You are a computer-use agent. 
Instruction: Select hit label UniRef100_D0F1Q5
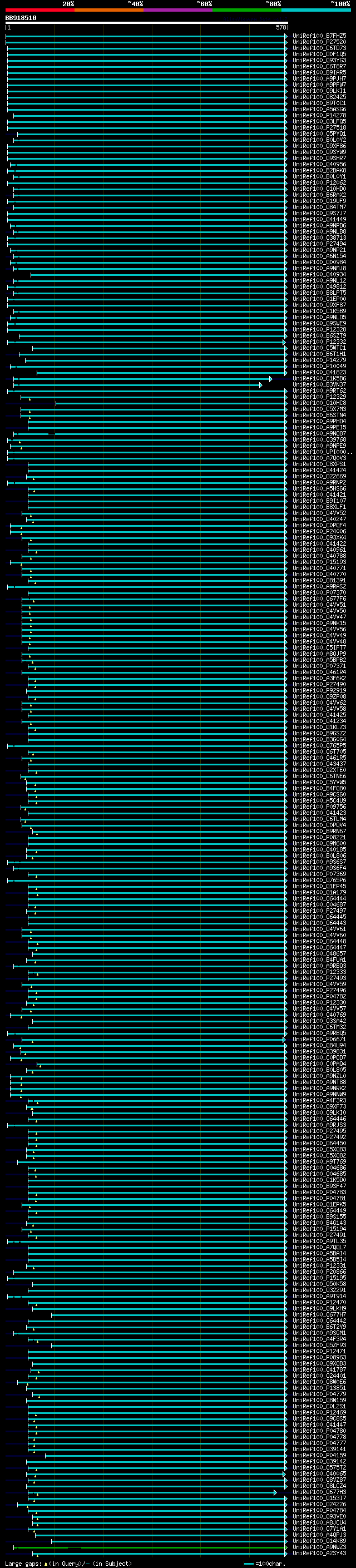(319, 54)
